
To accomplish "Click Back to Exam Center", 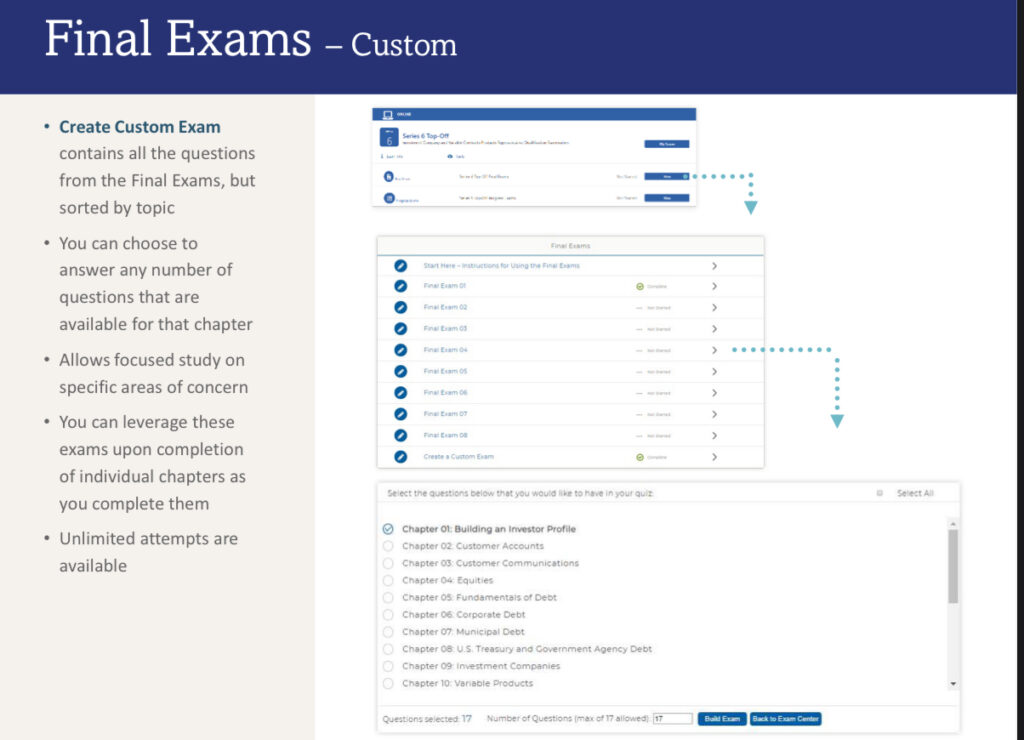I will (786, 718).
